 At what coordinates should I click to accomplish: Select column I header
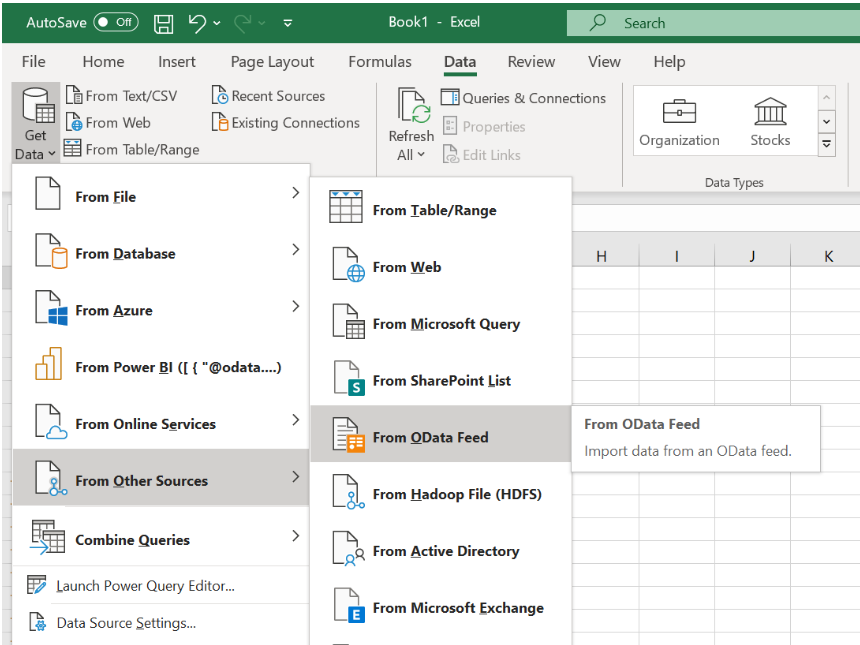click(x=677, y=256)
